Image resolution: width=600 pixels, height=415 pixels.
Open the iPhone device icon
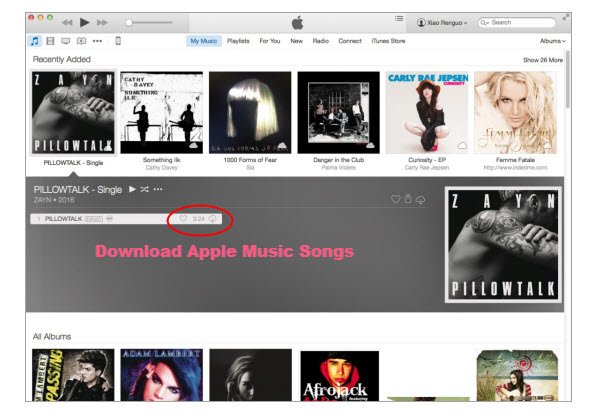118,41
